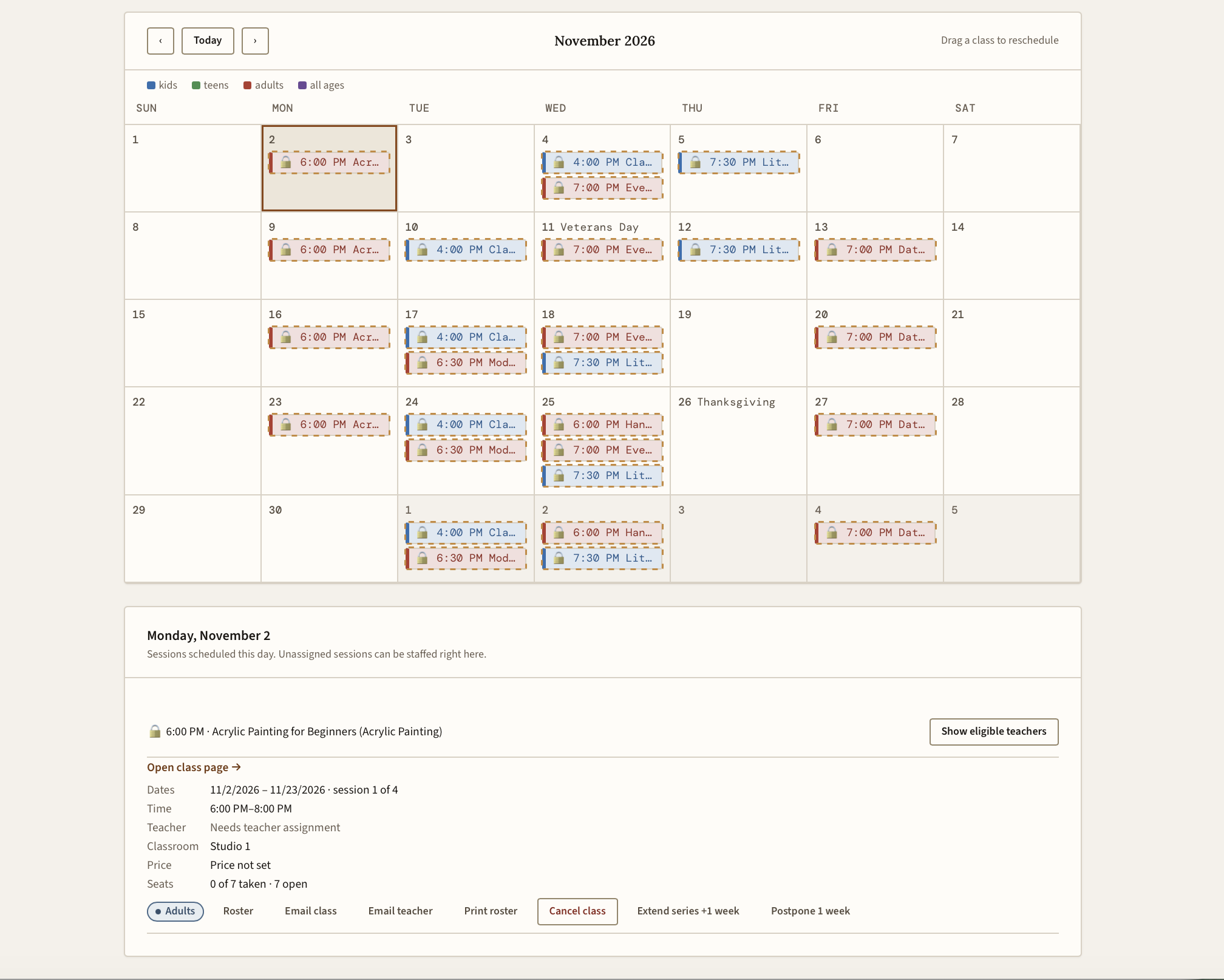Click lock icon on Nov 27 7:00 PM class
This screenshot has height=980, width=1224.
[832, 424]
